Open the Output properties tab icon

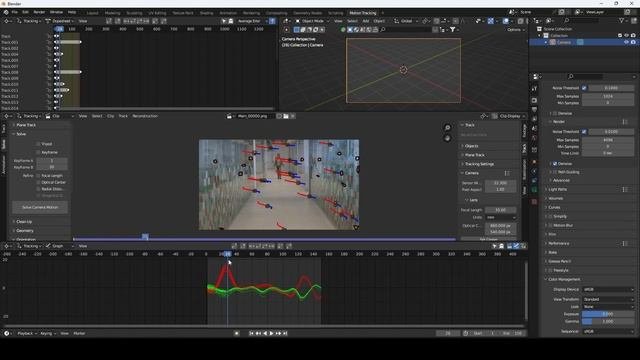[x=534, y=110]
